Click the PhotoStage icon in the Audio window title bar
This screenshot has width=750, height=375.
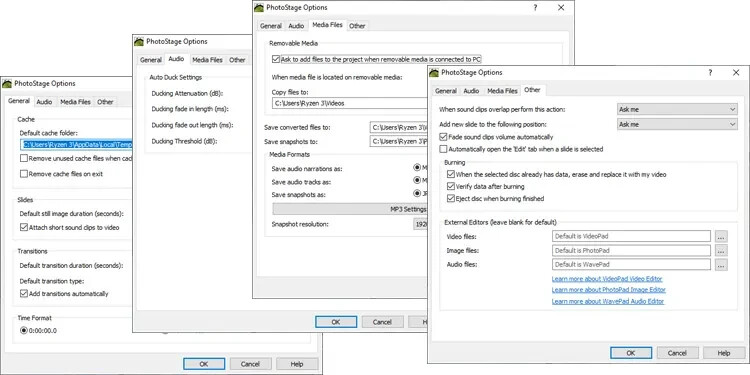click(x=139, y=42)
